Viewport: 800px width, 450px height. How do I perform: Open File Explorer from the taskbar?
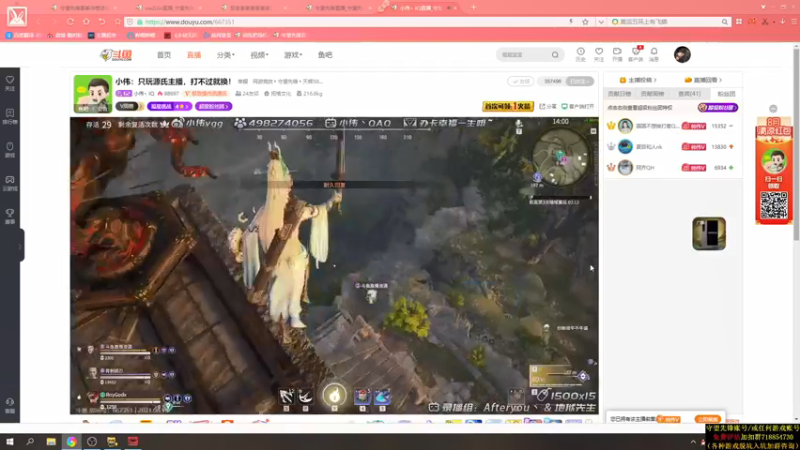coord(51,442)
